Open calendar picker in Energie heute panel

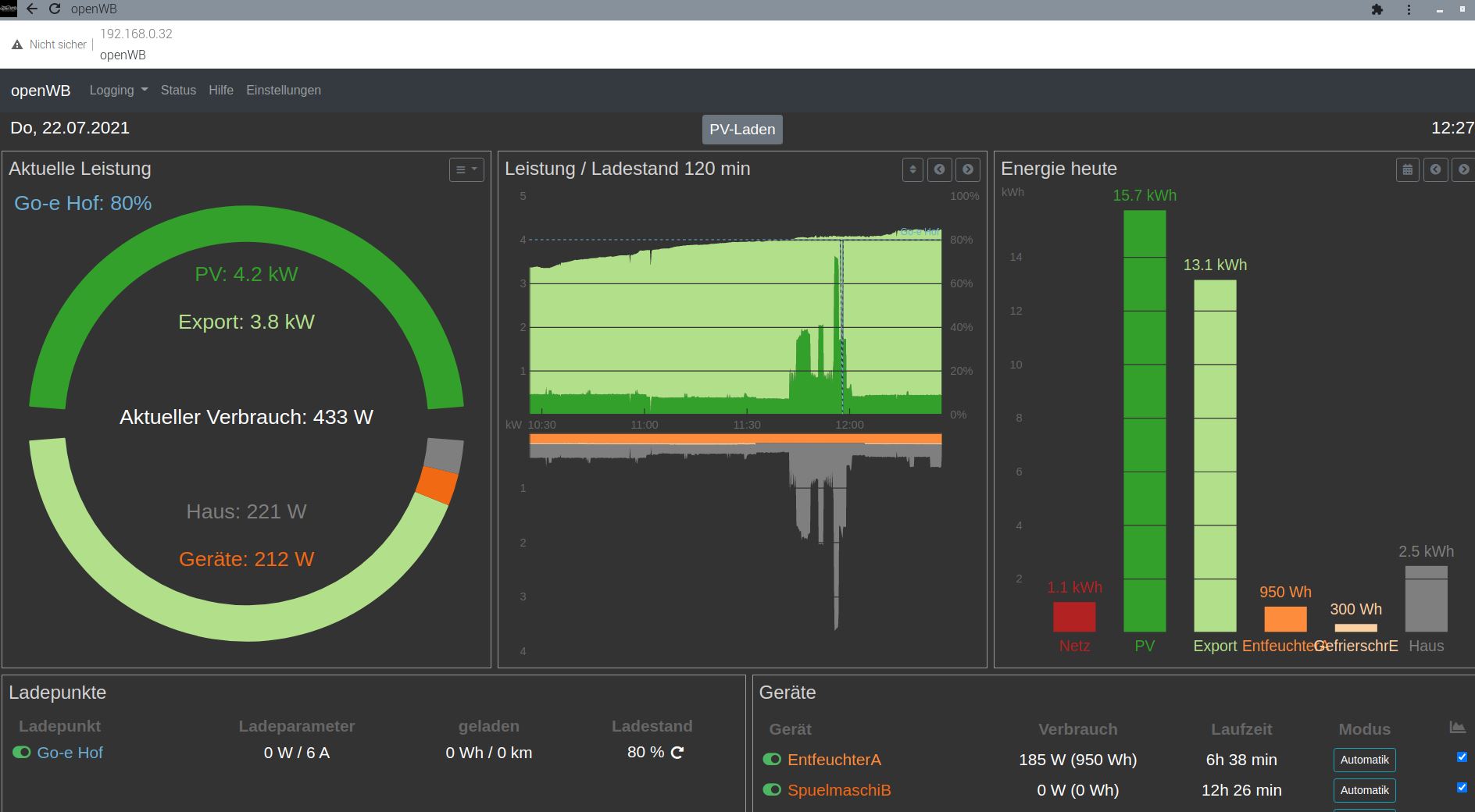(1407, 169)
